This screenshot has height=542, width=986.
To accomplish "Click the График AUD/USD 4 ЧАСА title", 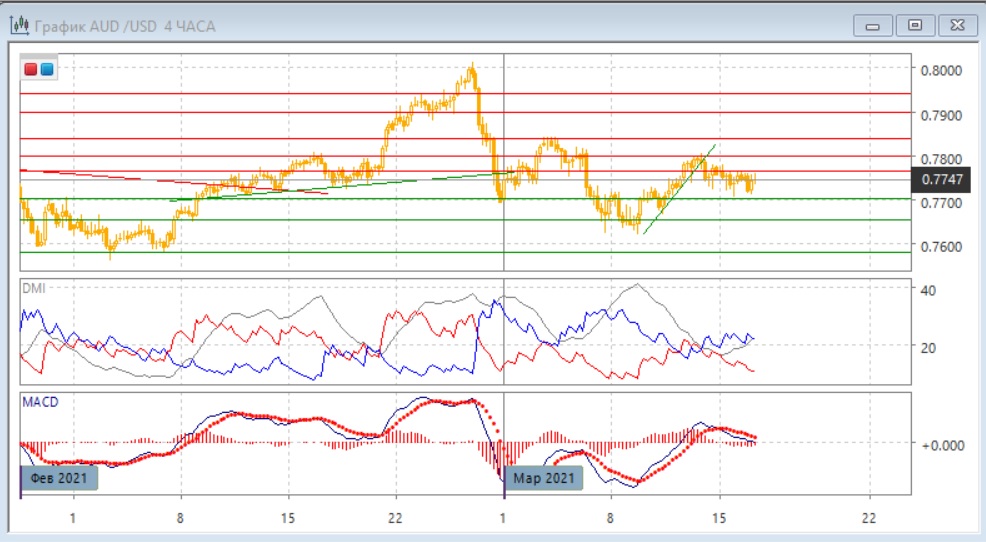I will 125,26.
